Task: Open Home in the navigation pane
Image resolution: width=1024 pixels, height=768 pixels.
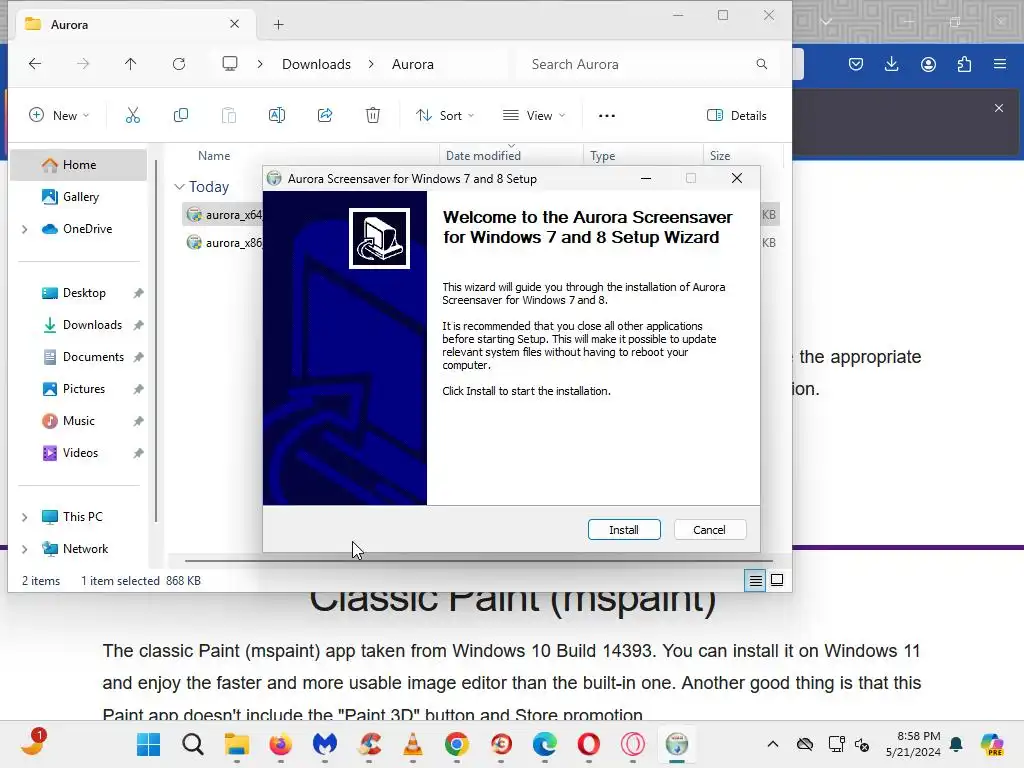Action: coord(79,165)
